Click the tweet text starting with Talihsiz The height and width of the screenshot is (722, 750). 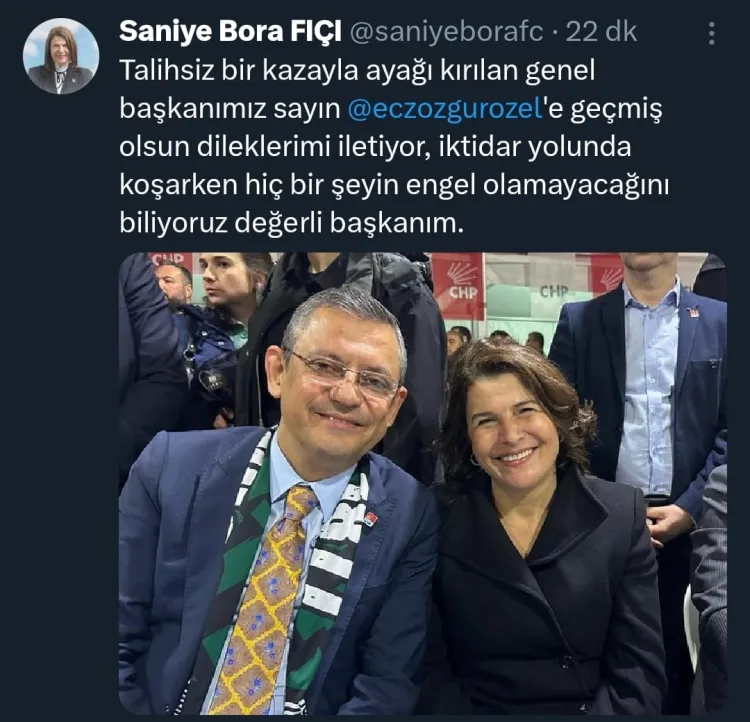pyautogui.click(x=394, y=146)
